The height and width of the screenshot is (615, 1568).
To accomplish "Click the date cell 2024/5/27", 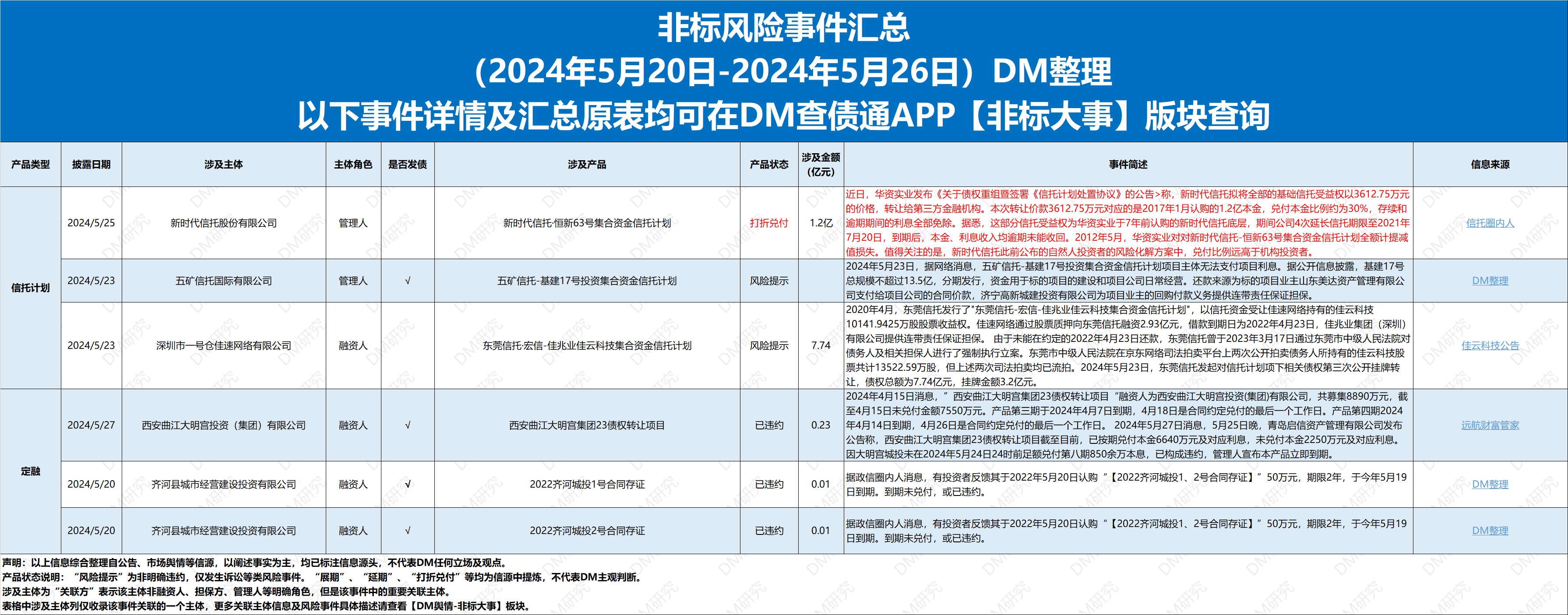I will pyautogui.click(x=92, y=425).
